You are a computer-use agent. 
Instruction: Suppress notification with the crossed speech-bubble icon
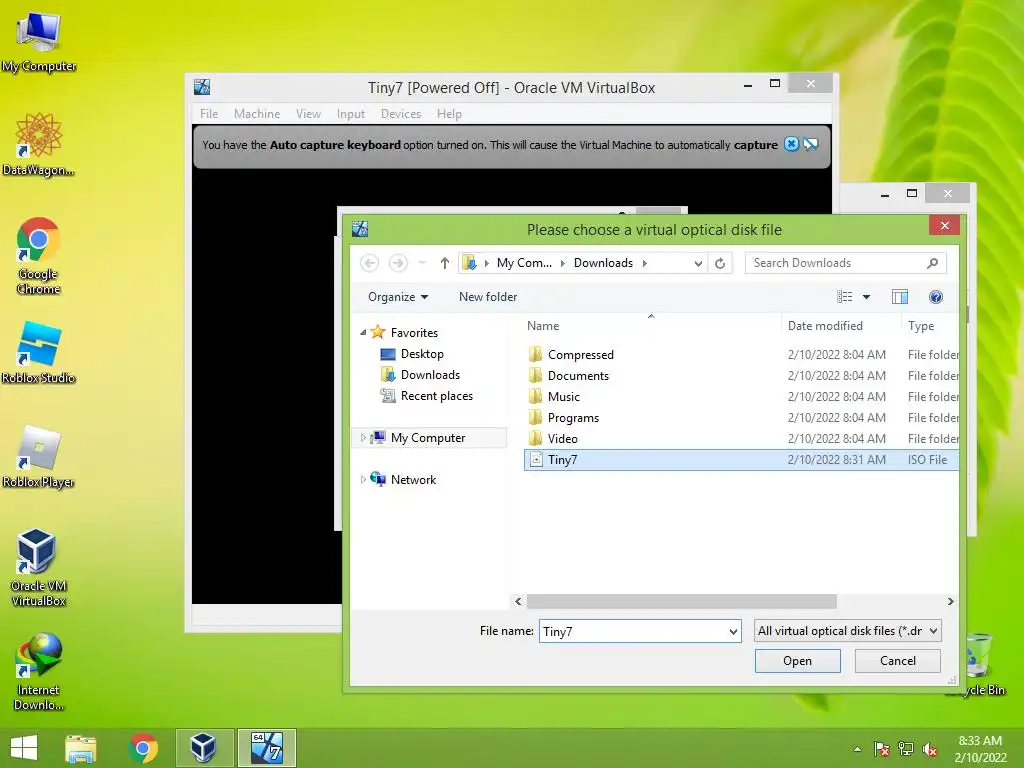[x=810, y=144]
